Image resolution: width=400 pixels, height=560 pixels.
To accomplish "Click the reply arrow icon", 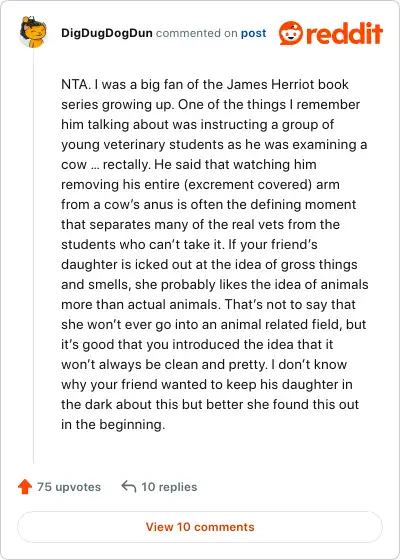I will (x=129, y=486).
